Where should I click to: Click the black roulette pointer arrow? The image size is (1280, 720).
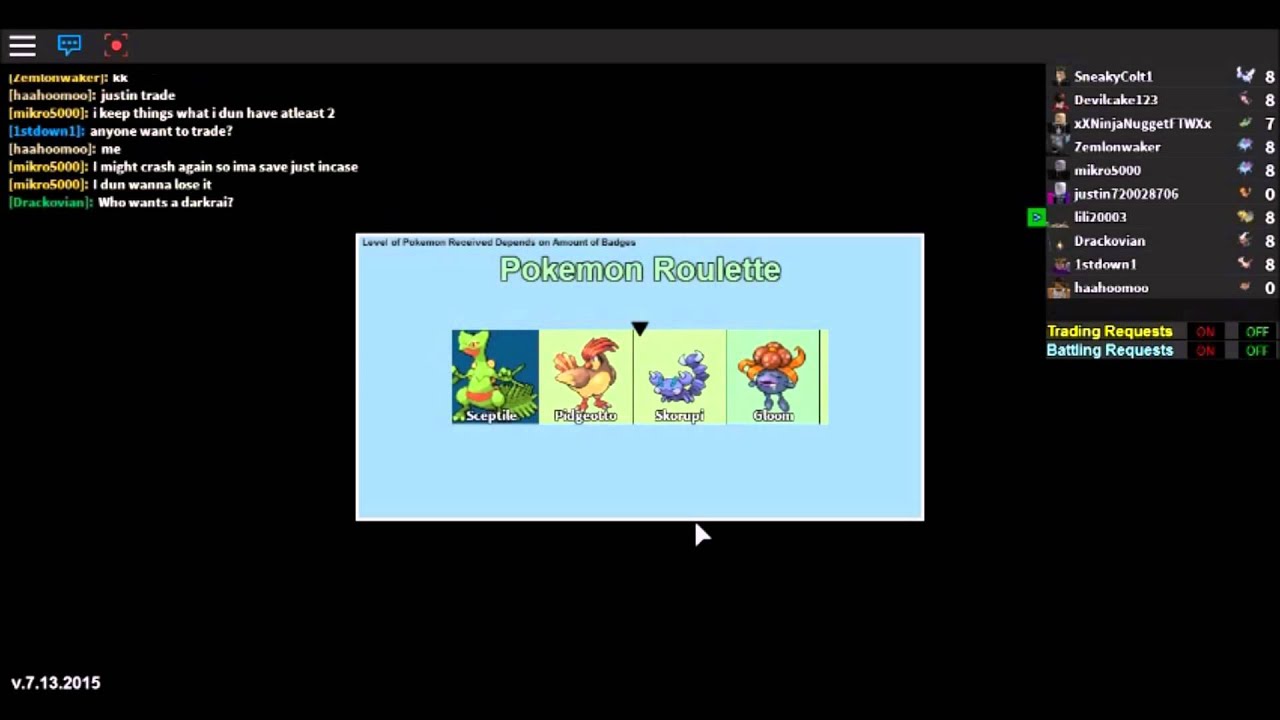pyautogui.click(x=640, y=329)
